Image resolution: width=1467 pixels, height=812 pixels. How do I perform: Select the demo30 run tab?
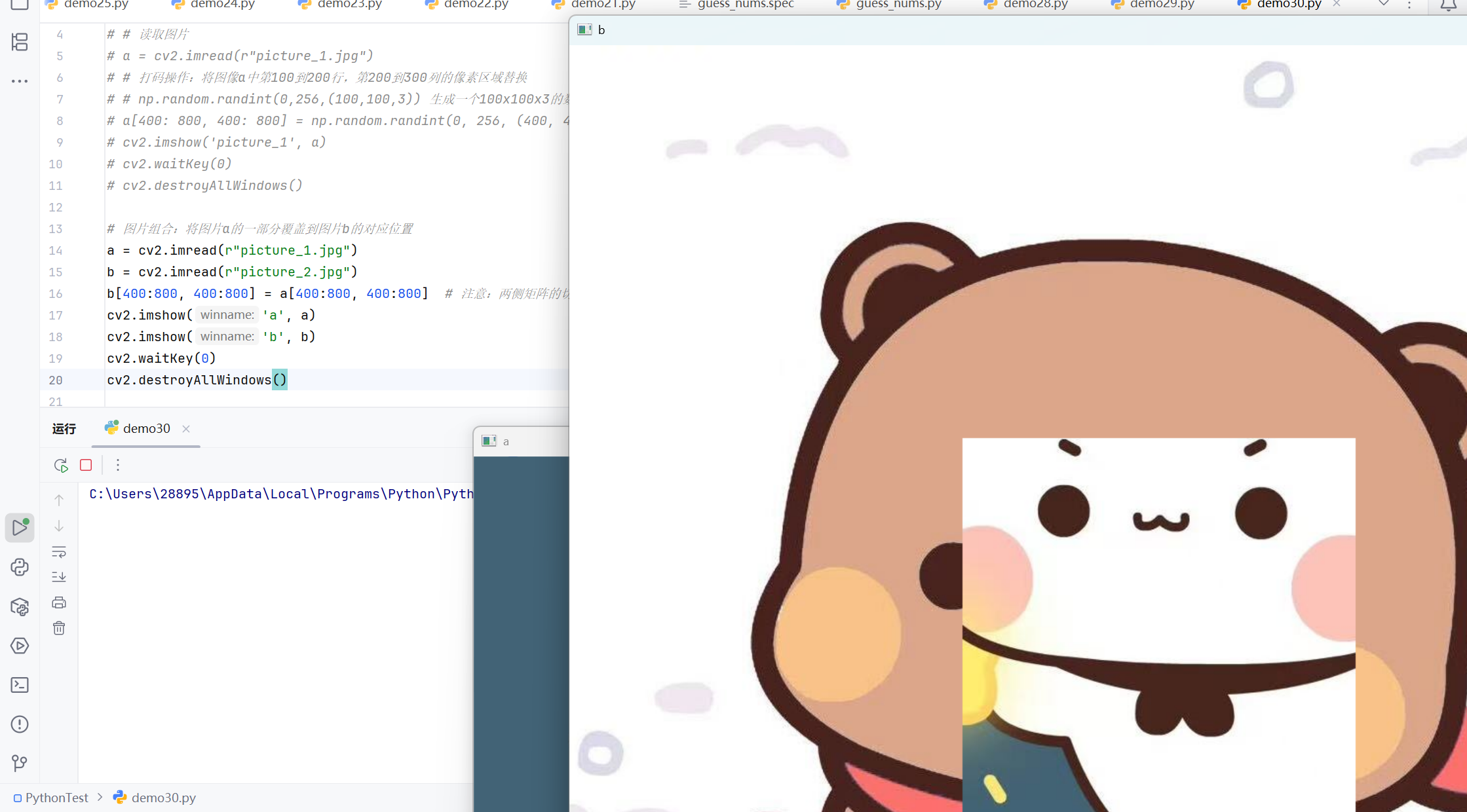pyautogui.click(x=145, y=428)
